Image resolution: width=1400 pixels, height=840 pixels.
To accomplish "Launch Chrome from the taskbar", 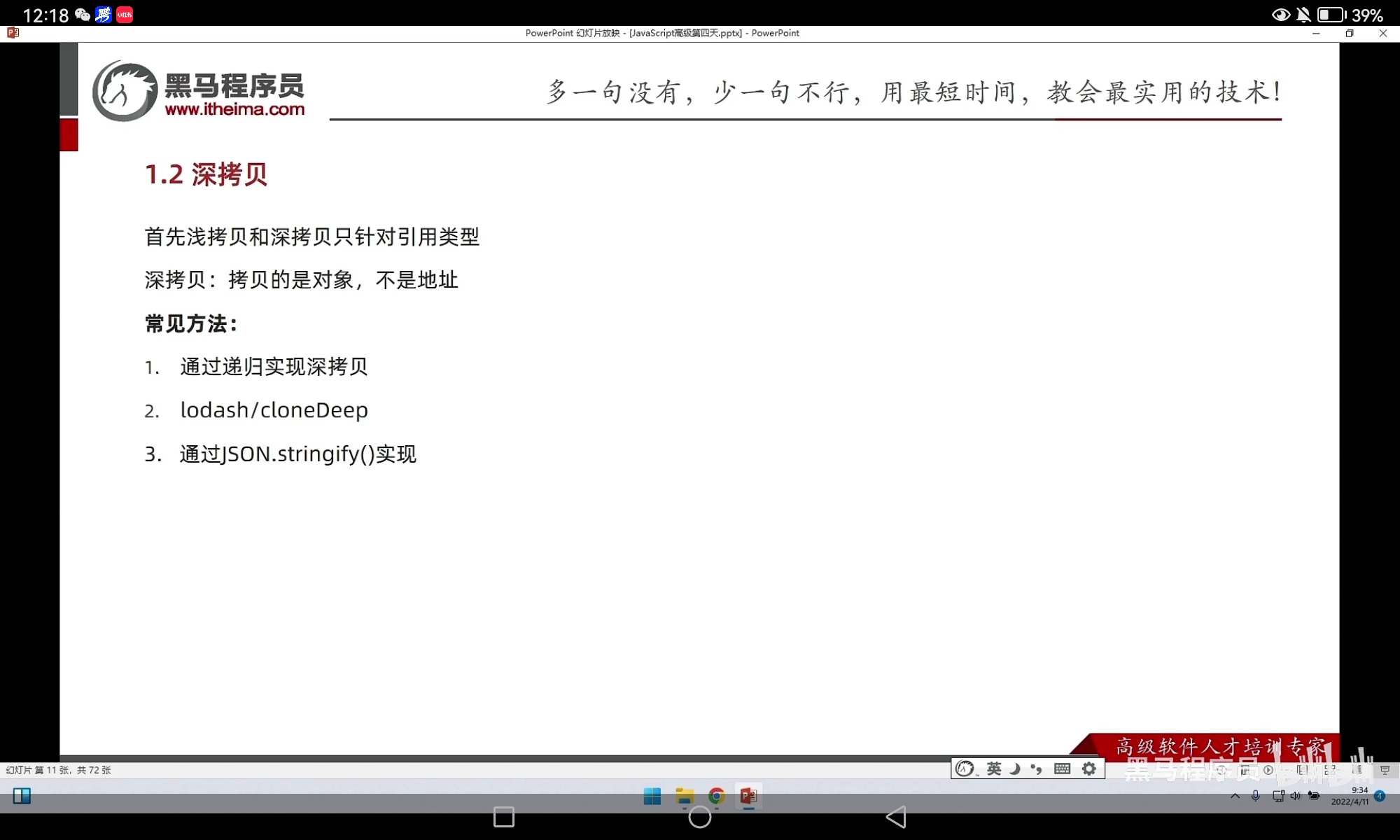I will tap(716, 797).
